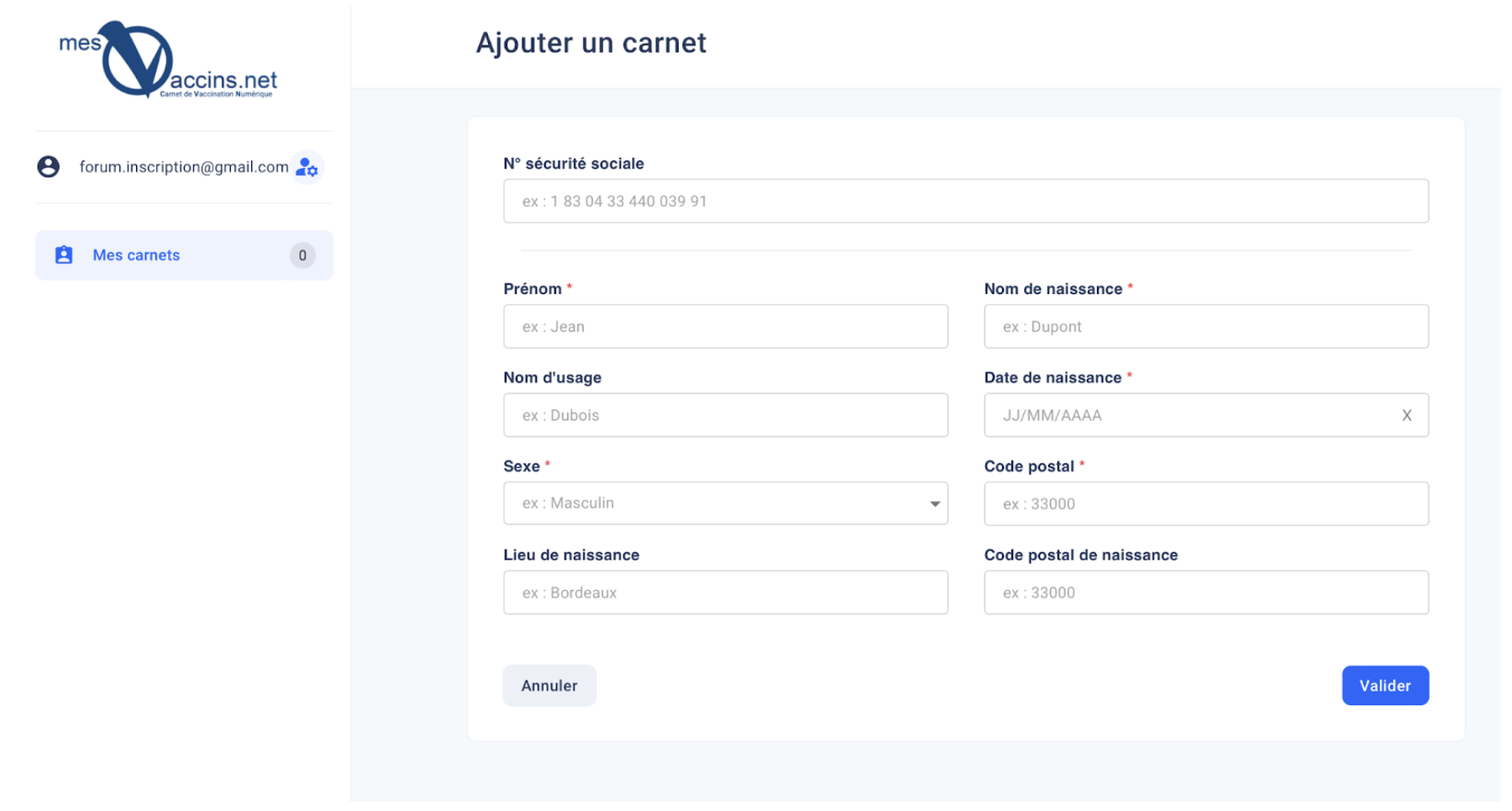The image size is (1512, 811).
Task: Click the forum.inscription@gmail.com account label
Action: click(184, 167)
